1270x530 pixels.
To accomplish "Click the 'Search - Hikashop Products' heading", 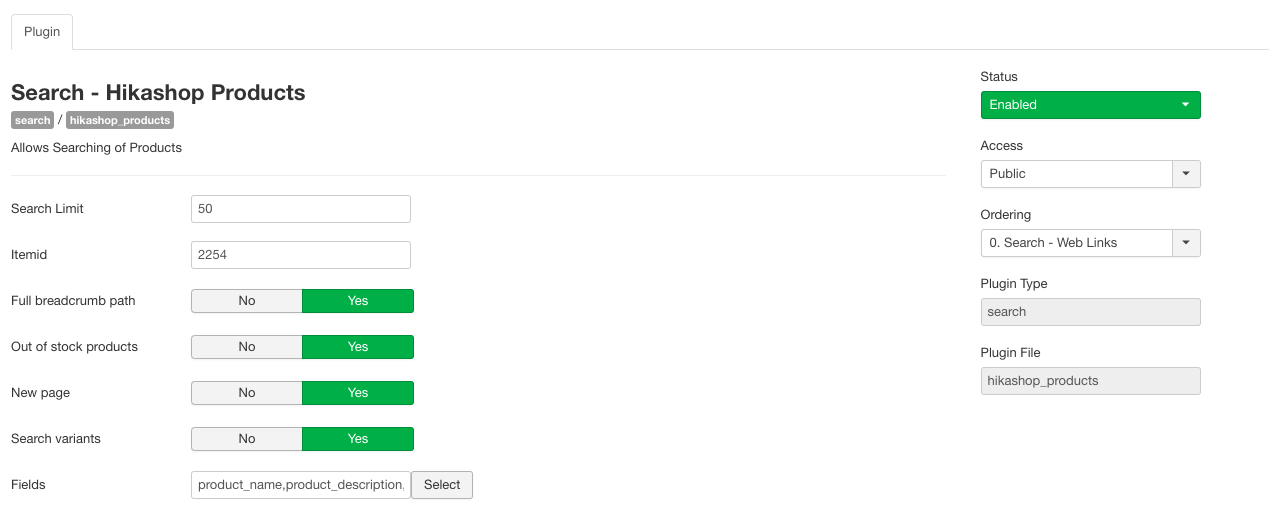I will point(158,93).
